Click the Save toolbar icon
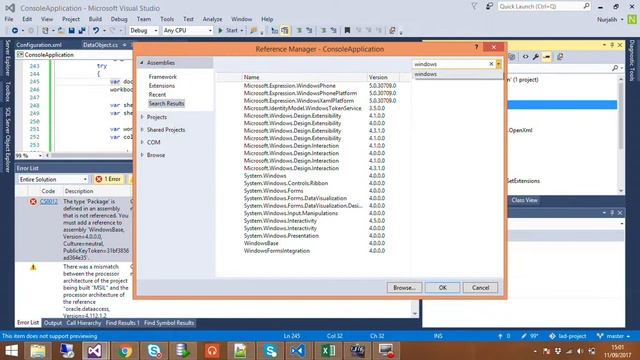 [71, 31]
